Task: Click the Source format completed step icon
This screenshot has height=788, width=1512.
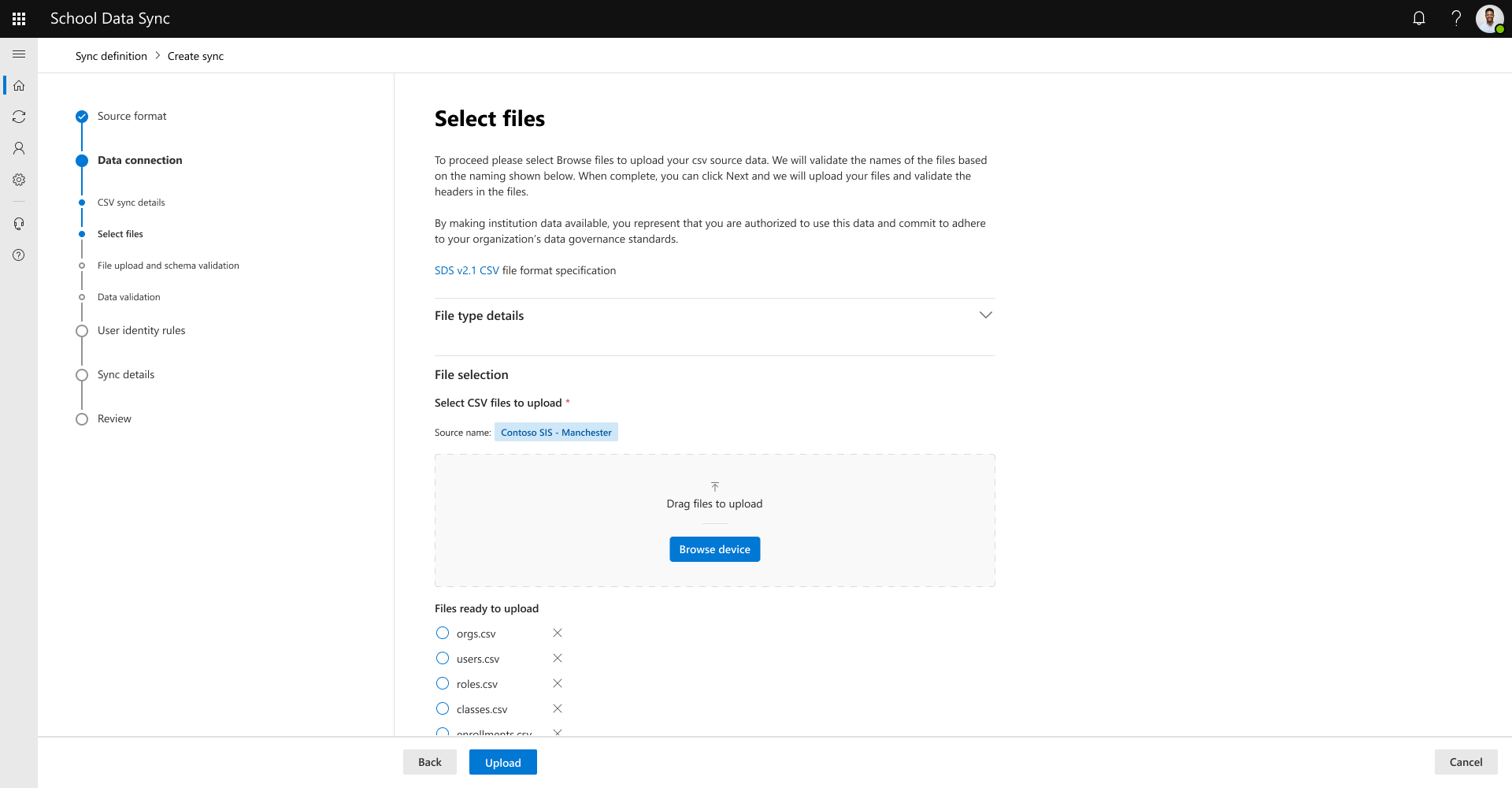Action: click(x=82, y=117)
